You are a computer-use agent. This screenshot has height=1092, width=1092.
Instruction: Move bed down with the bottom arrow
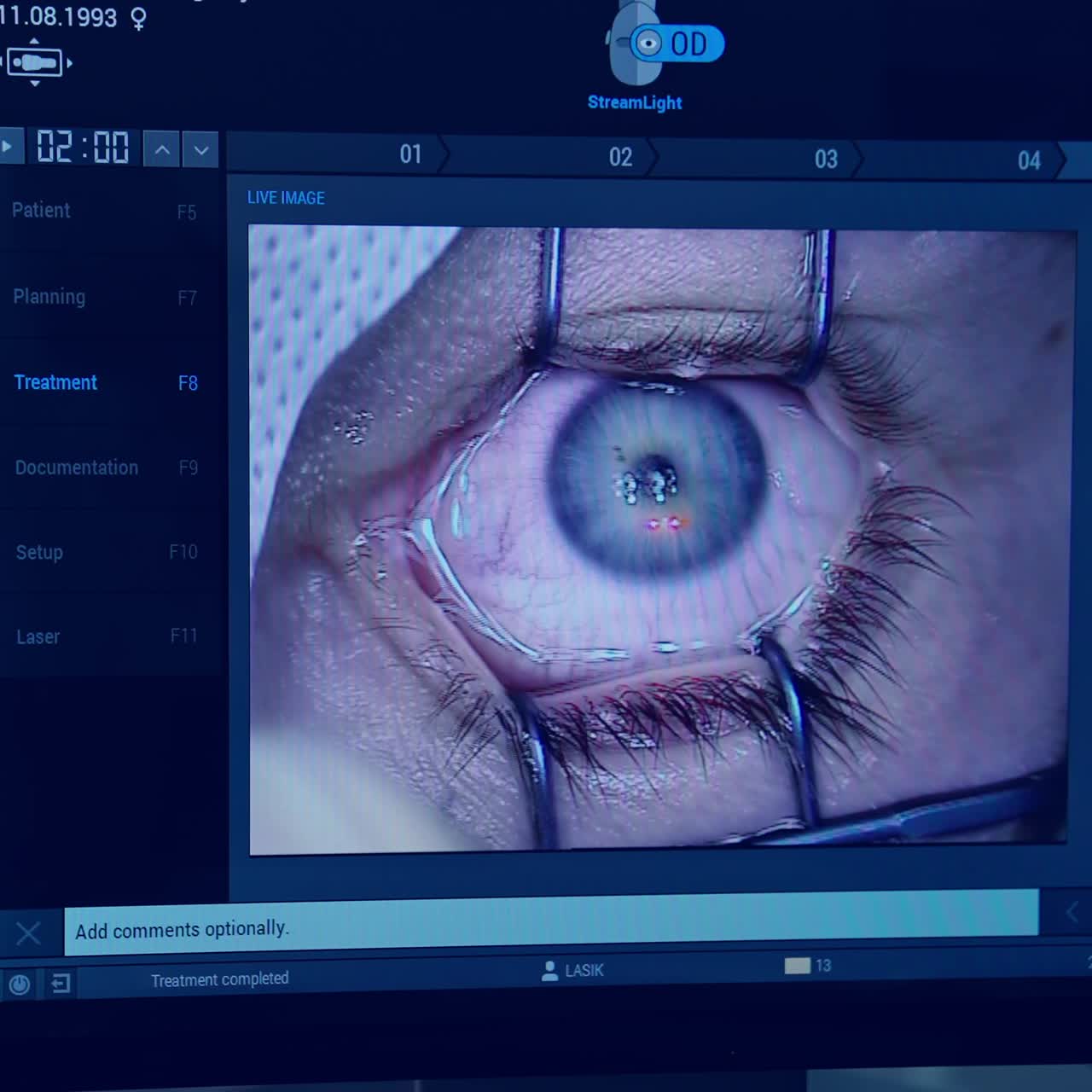point(35,84)
